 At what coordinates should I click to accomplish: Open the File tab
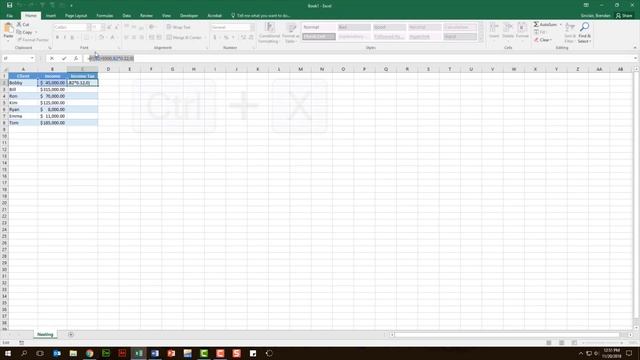click(9, 16)
